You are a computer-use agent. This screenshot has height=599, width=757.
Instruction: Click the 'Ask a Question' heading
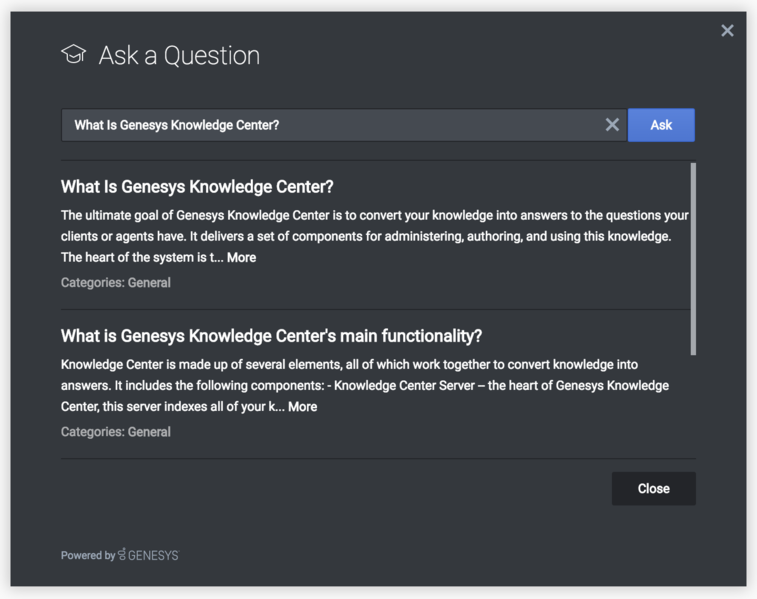pos(179,55)
